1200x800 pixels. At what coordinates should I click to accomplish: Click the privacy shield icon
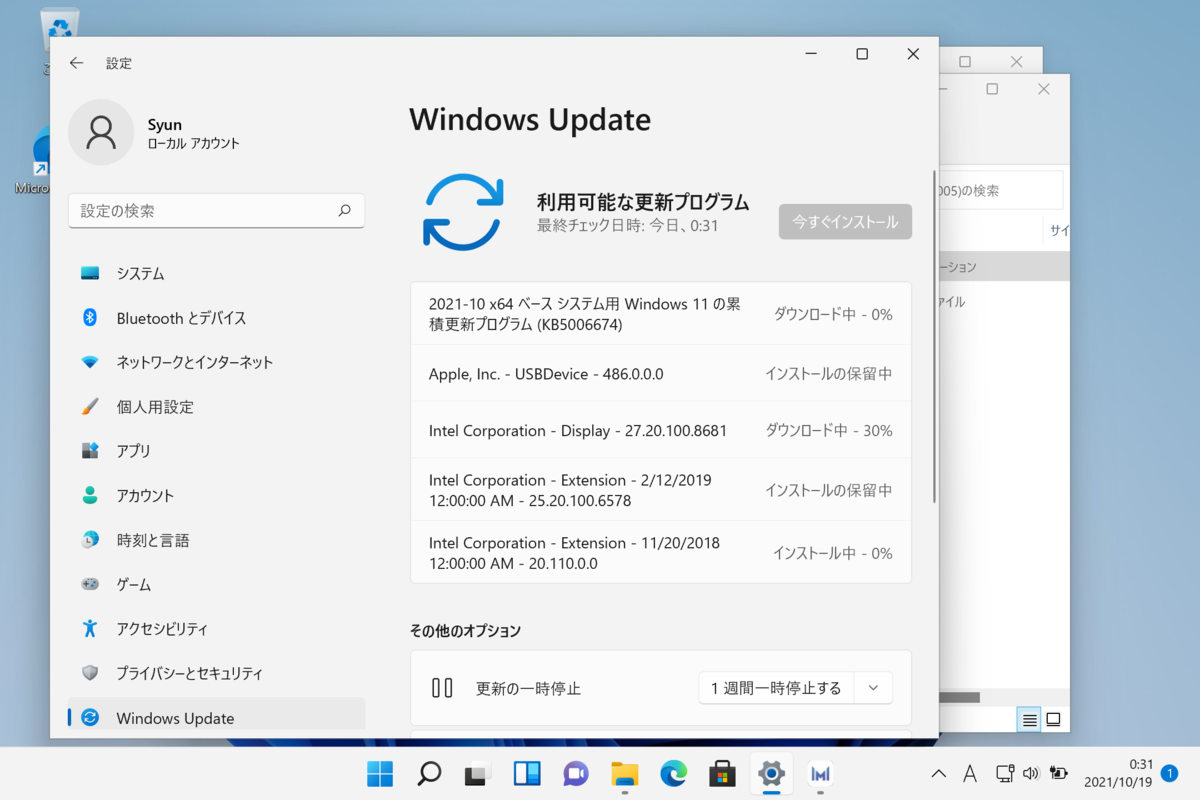coord(90,674)
